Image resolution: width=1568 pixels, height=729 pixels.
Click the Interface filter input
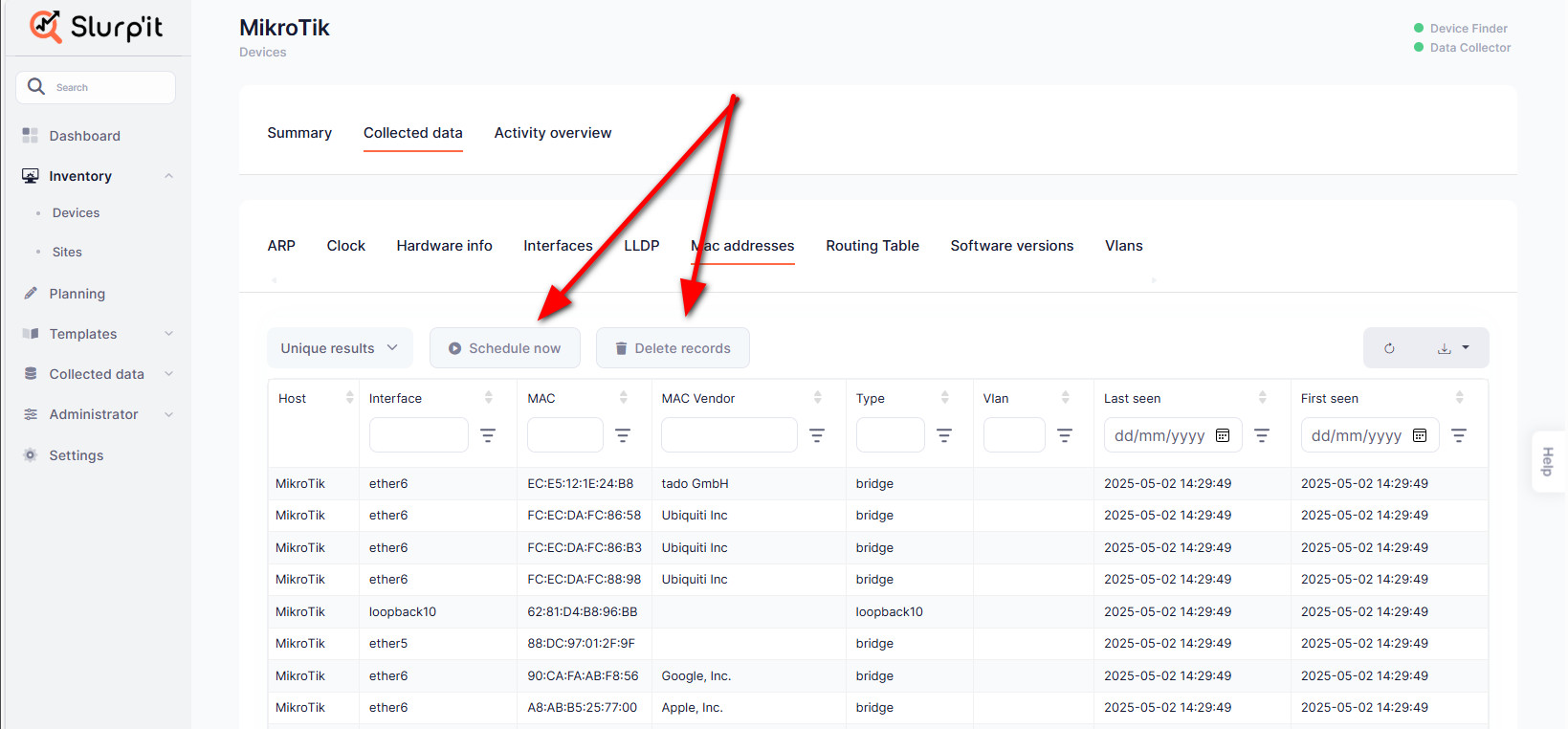coord(419,435)
